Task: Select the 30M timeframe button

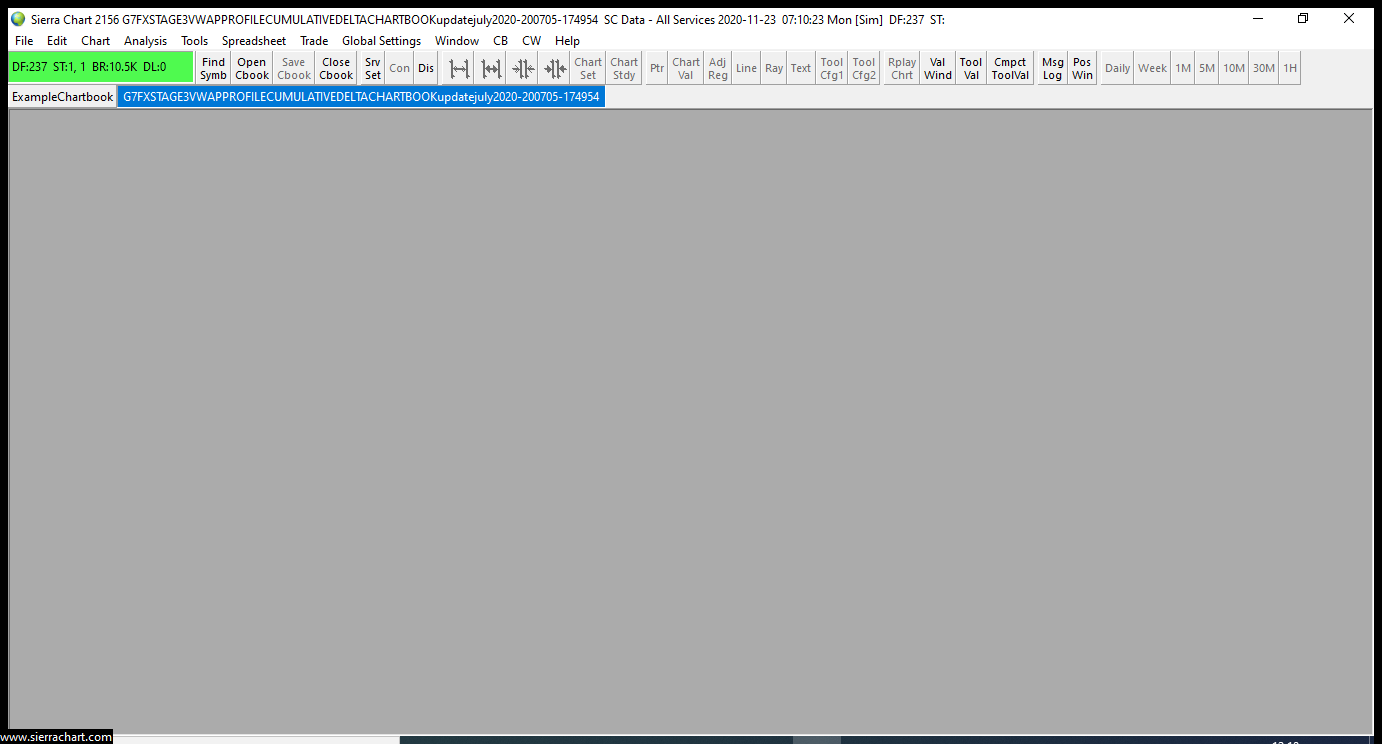Action: click(1264, 68)
